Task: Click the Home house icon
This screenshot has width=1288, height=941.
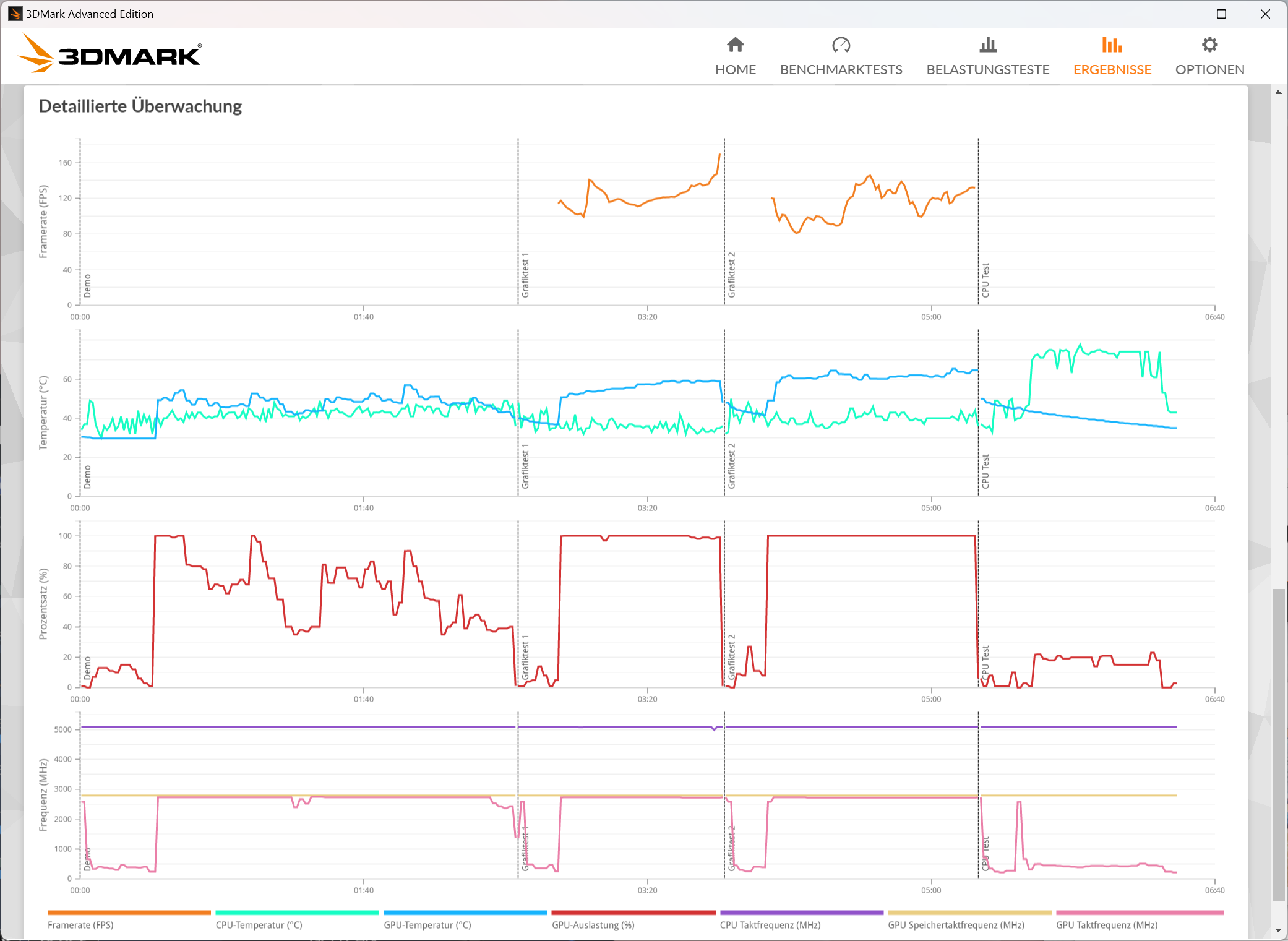Action: click(735, 45)
